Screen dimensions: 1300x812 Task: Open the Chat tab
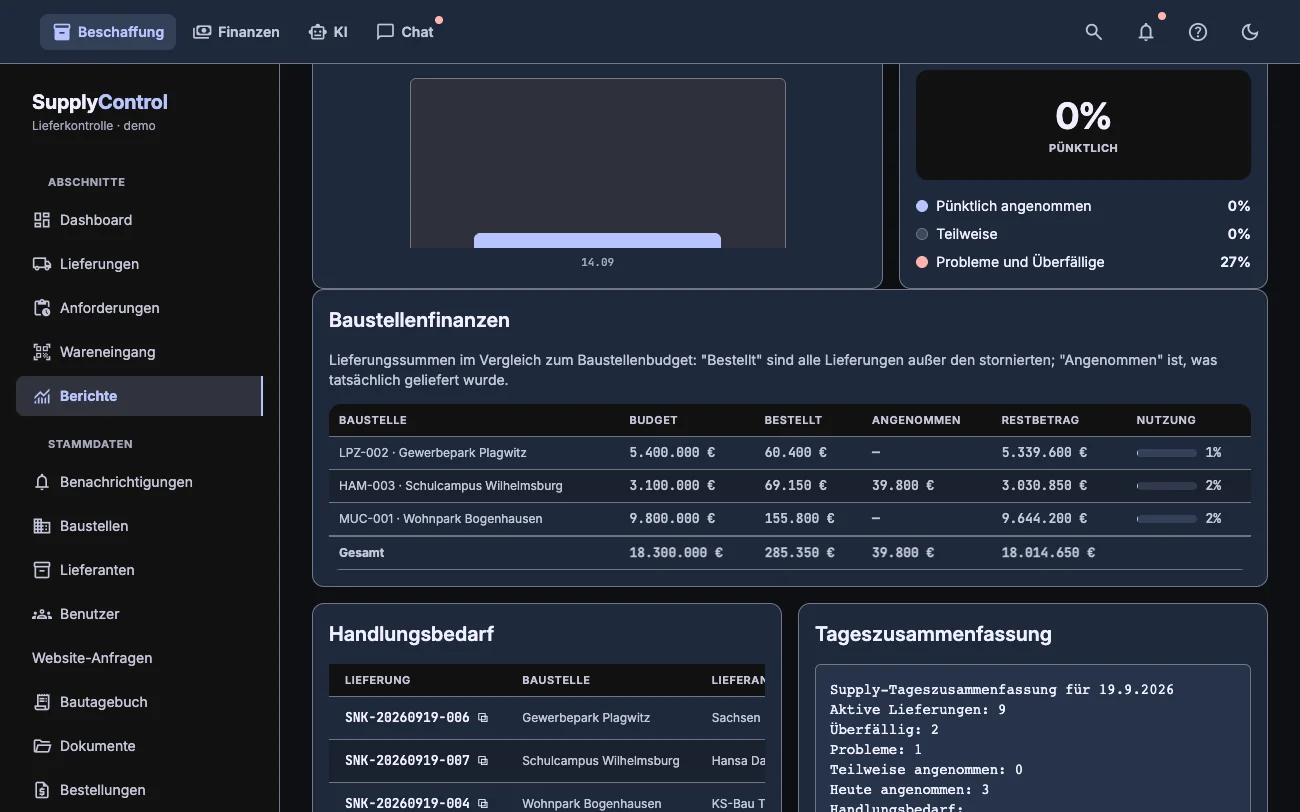(x=405, y=32)
